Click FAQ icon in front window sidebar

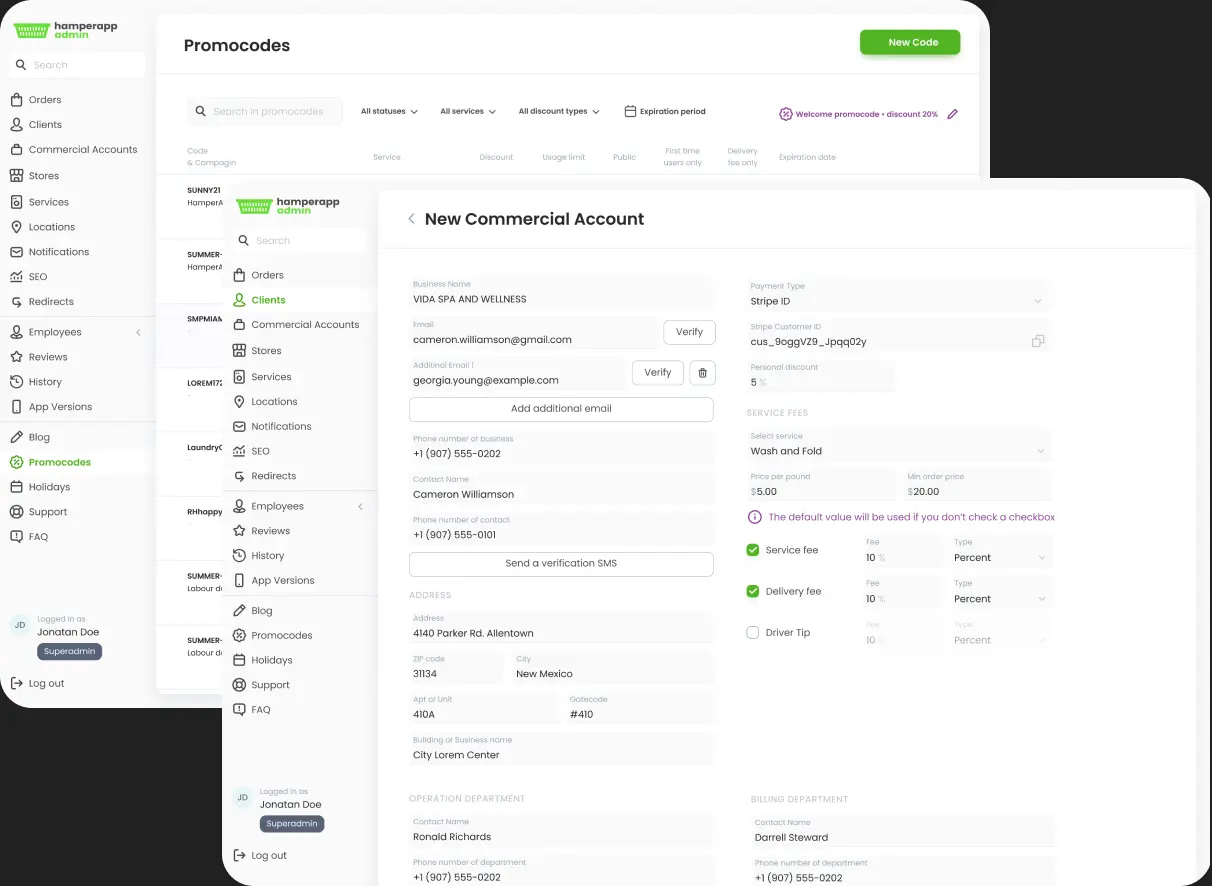239,710
